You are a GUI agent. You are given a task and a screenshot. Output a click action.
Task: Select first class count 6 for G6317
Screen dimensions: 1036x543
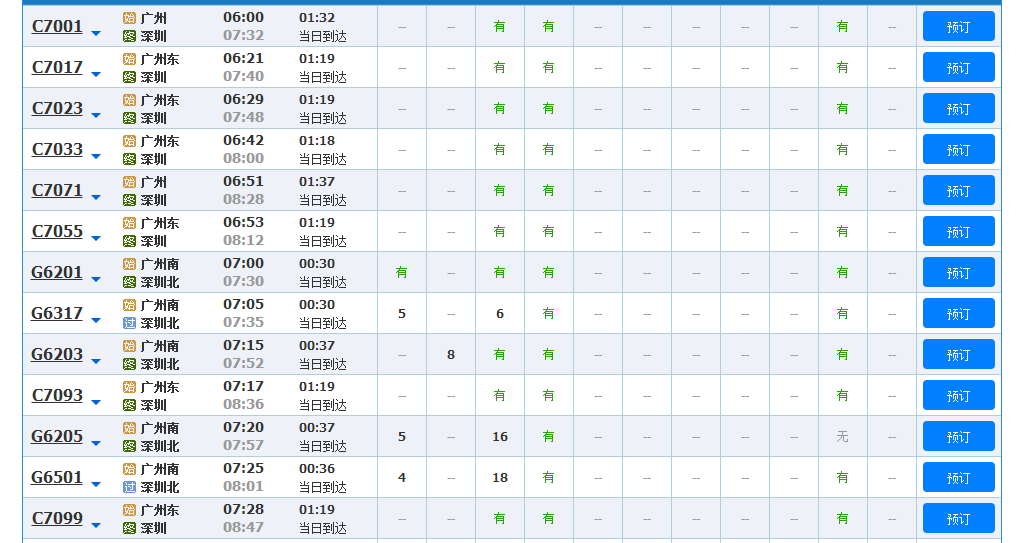500,313
